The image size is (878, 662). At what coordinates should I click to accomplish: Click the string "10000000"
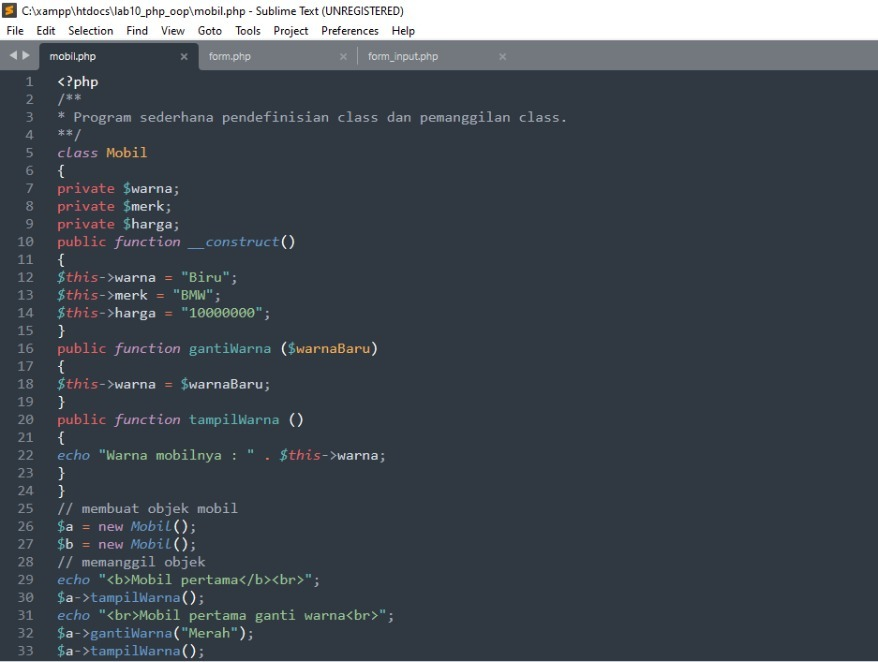221,313
